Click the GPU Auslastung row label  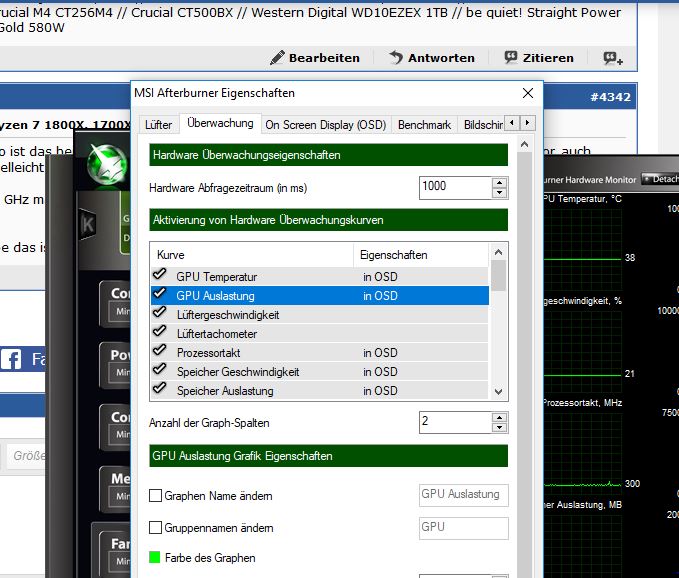215,296
